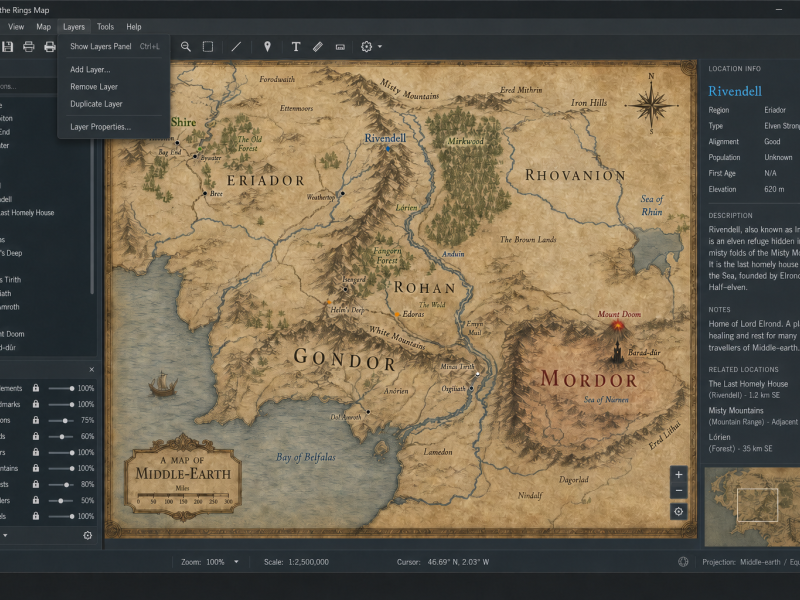Viewport: 800px width, 600px height.
Task: Open the Zoom 100% dropdown
Action: tap(236, 562)
